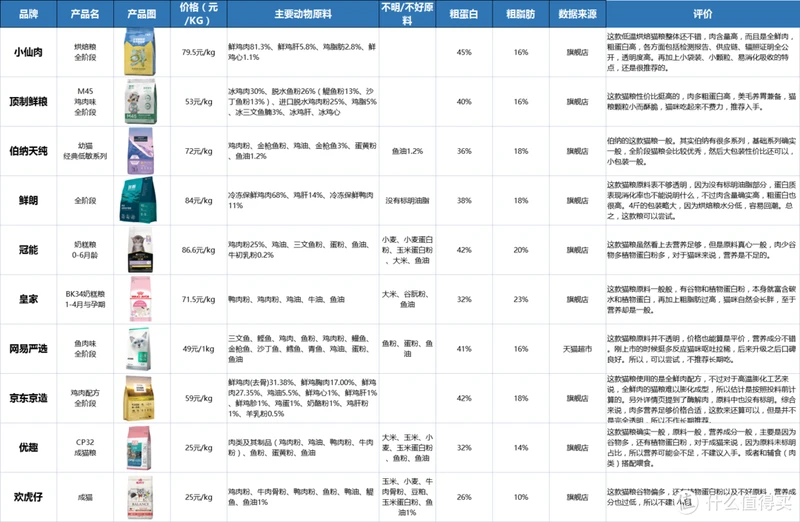Select the brand cell 冠能

[x=29, y=250]
